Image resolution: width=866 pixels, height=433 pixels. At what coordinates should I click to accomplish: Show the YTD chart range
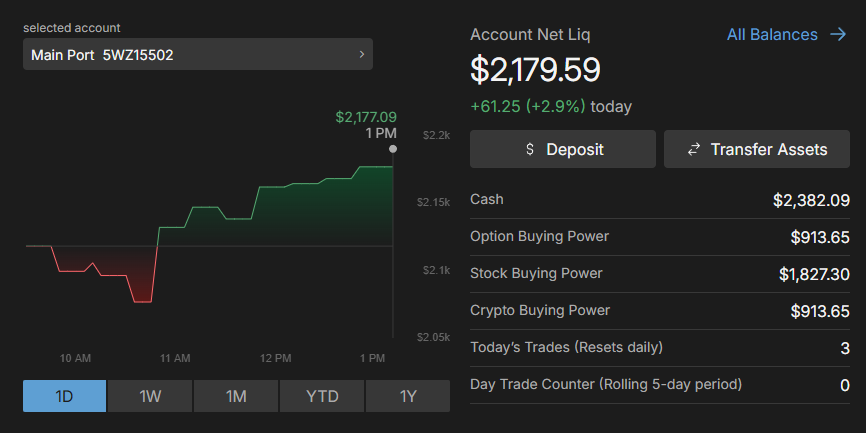322,396
